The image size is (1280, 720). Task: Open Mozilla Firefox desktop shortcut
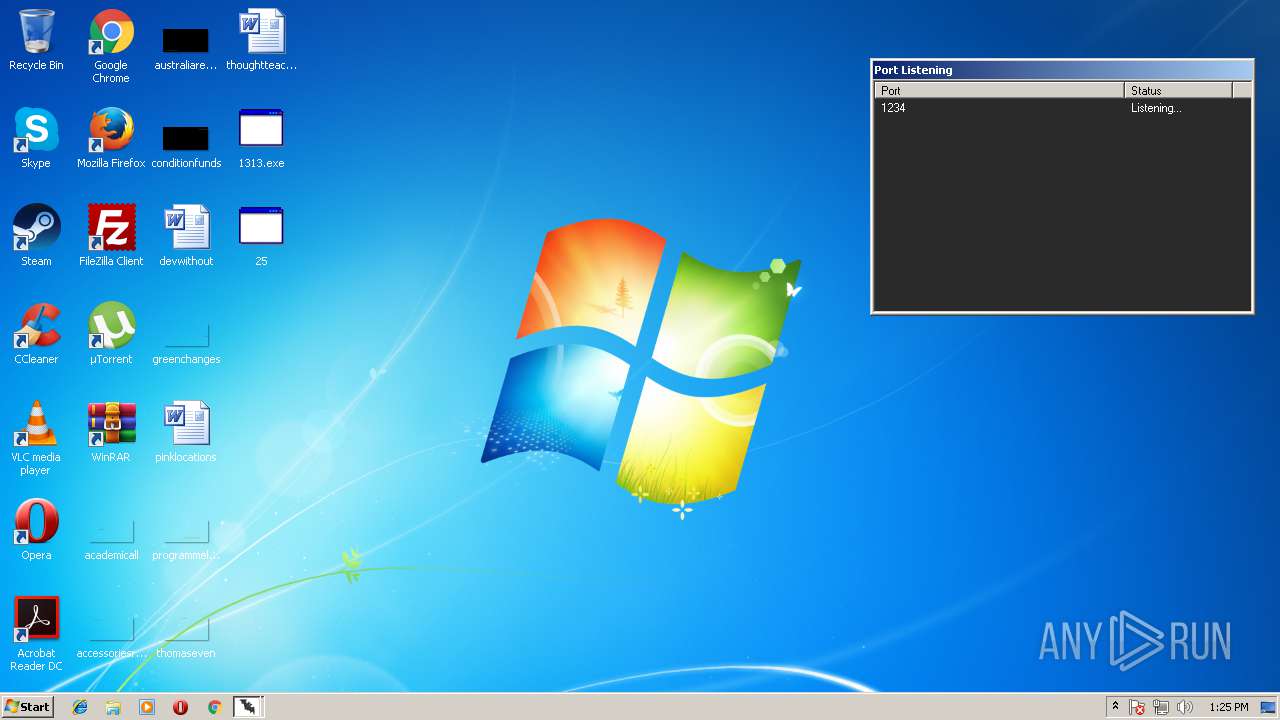(111, 138)
